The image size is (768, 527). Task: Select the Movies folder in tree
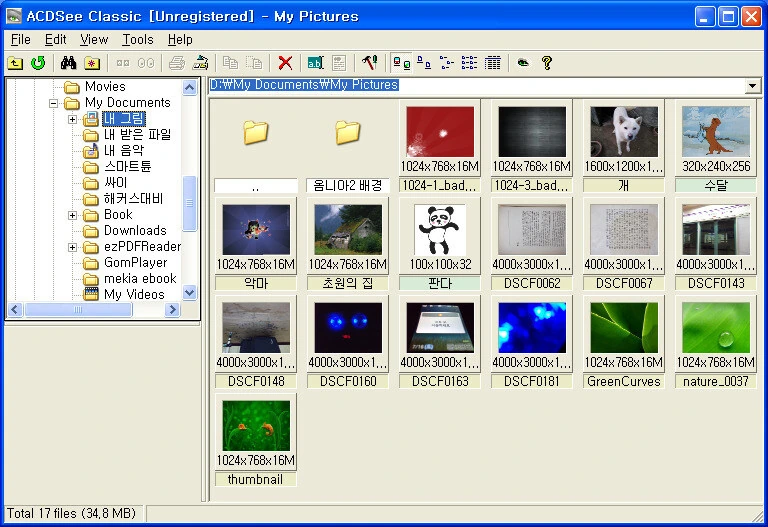coord(105,87)
